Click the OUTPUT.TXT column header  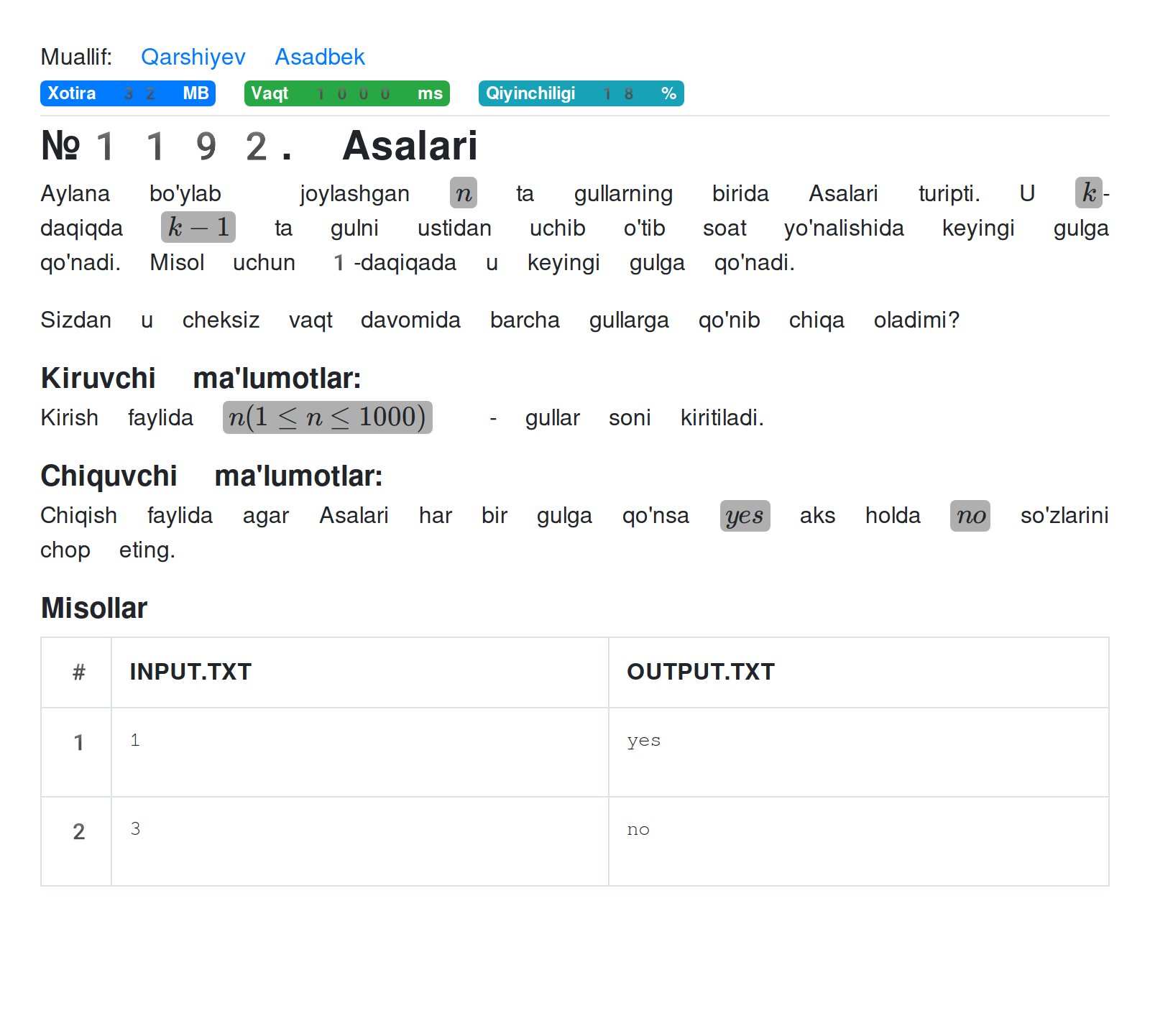click(x=701, y=672)
